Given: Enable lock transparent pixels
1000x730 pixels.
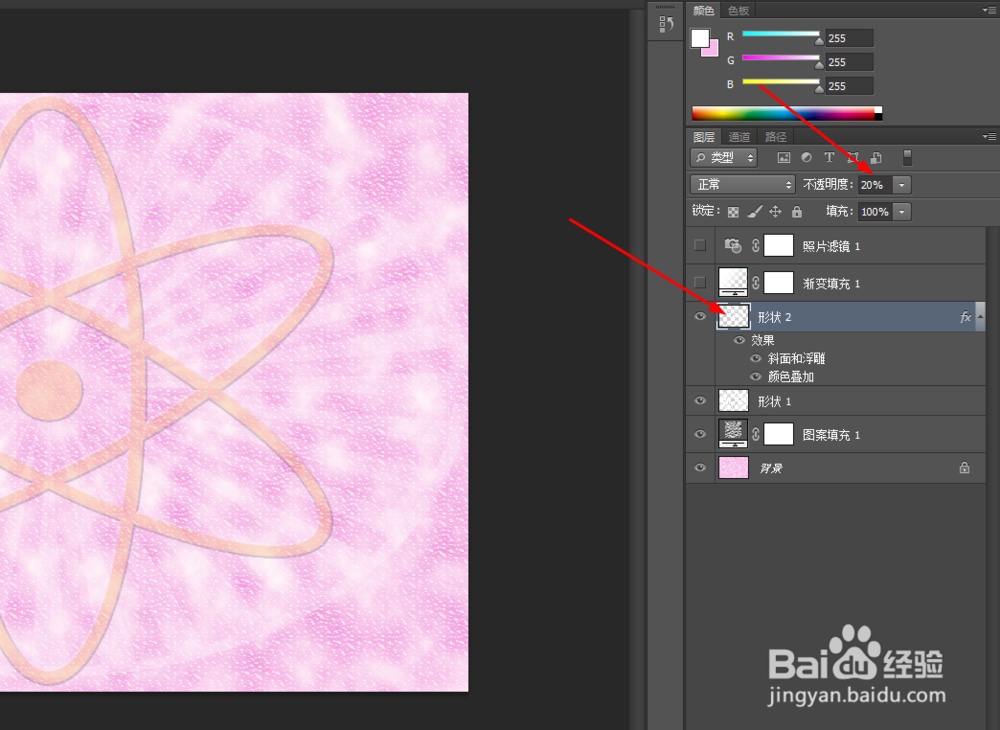Looking at the screenshot, I should [736, 211].
